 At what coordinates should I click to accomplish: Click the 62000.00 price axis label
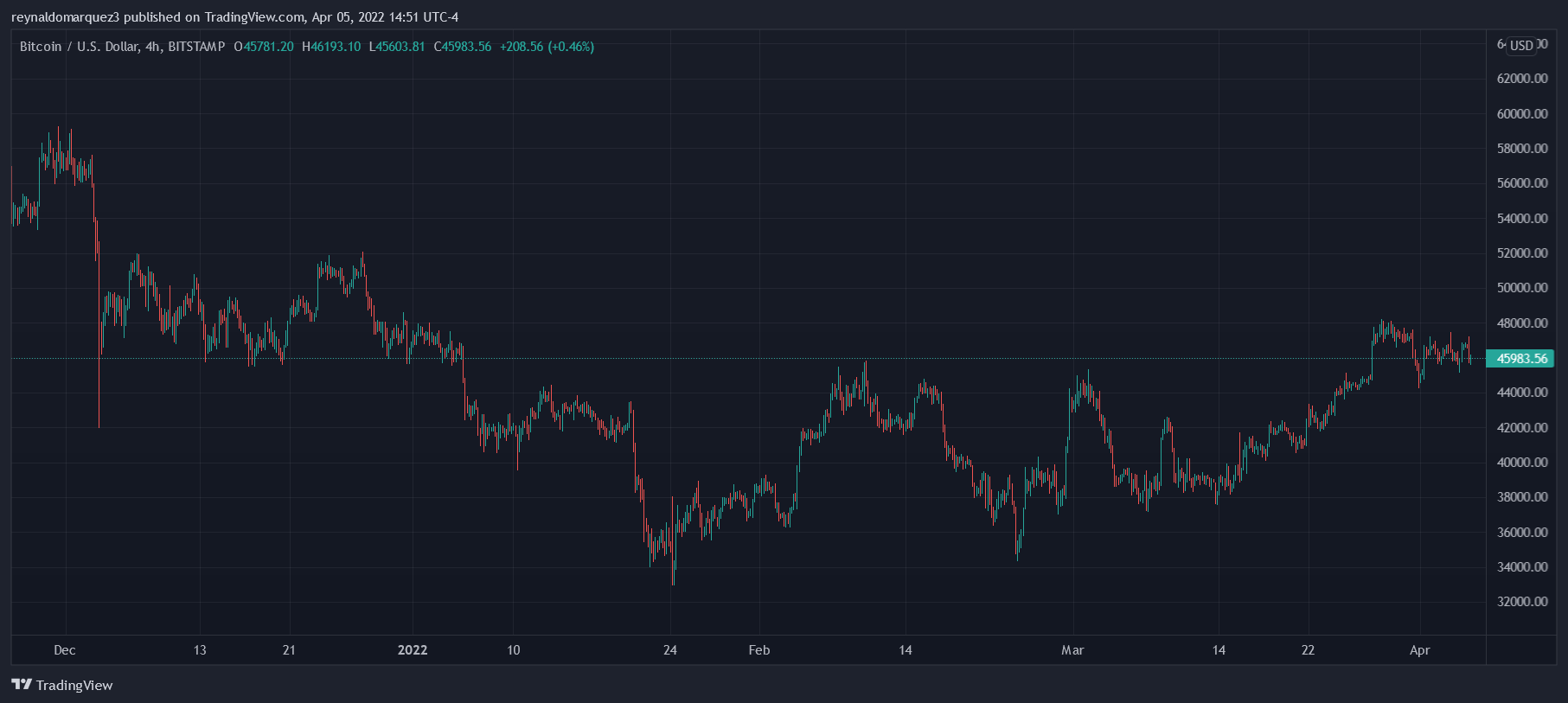coord(1522,79)
